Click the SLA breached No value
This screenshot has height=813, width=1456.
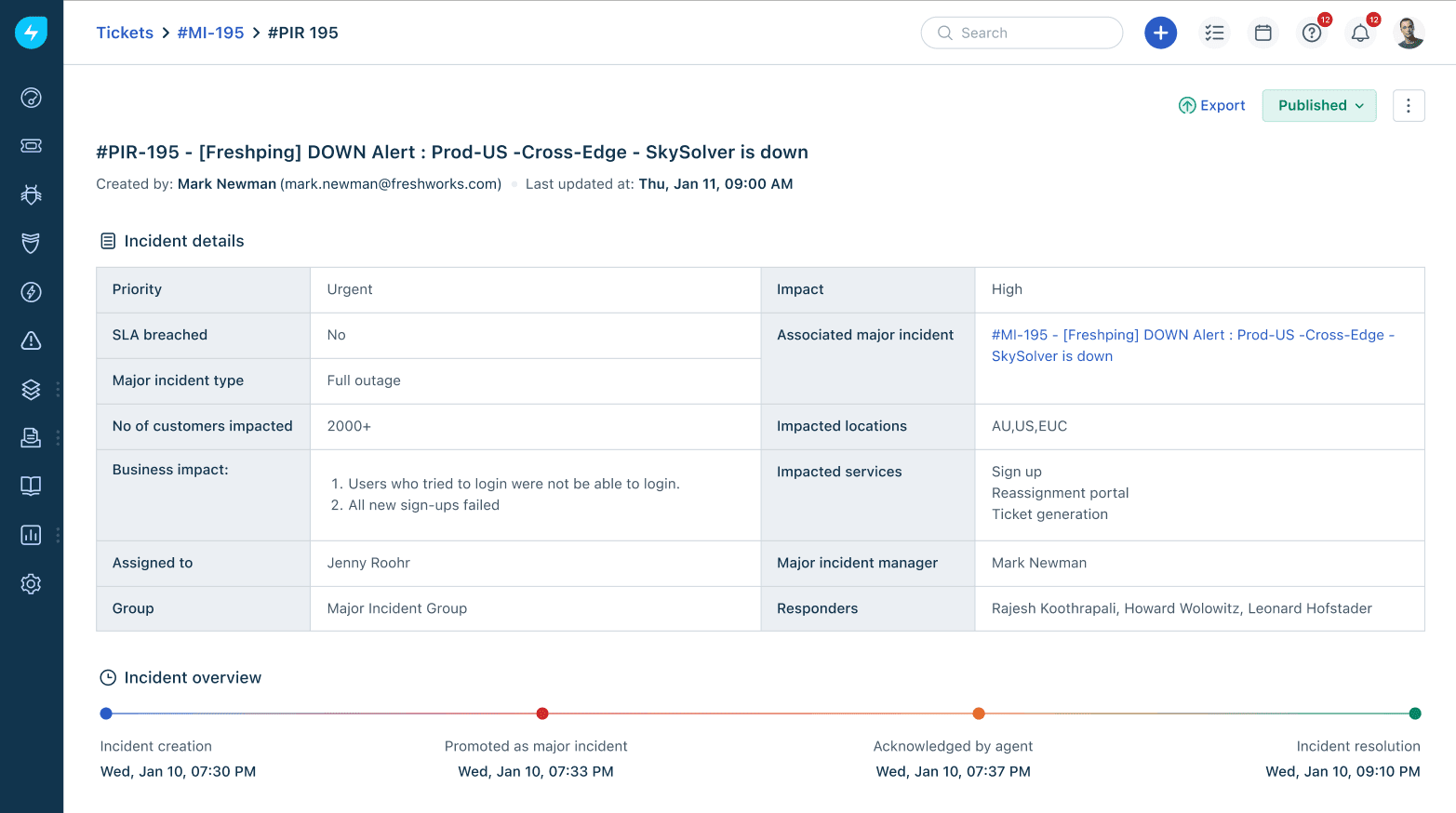click(337, 335)
